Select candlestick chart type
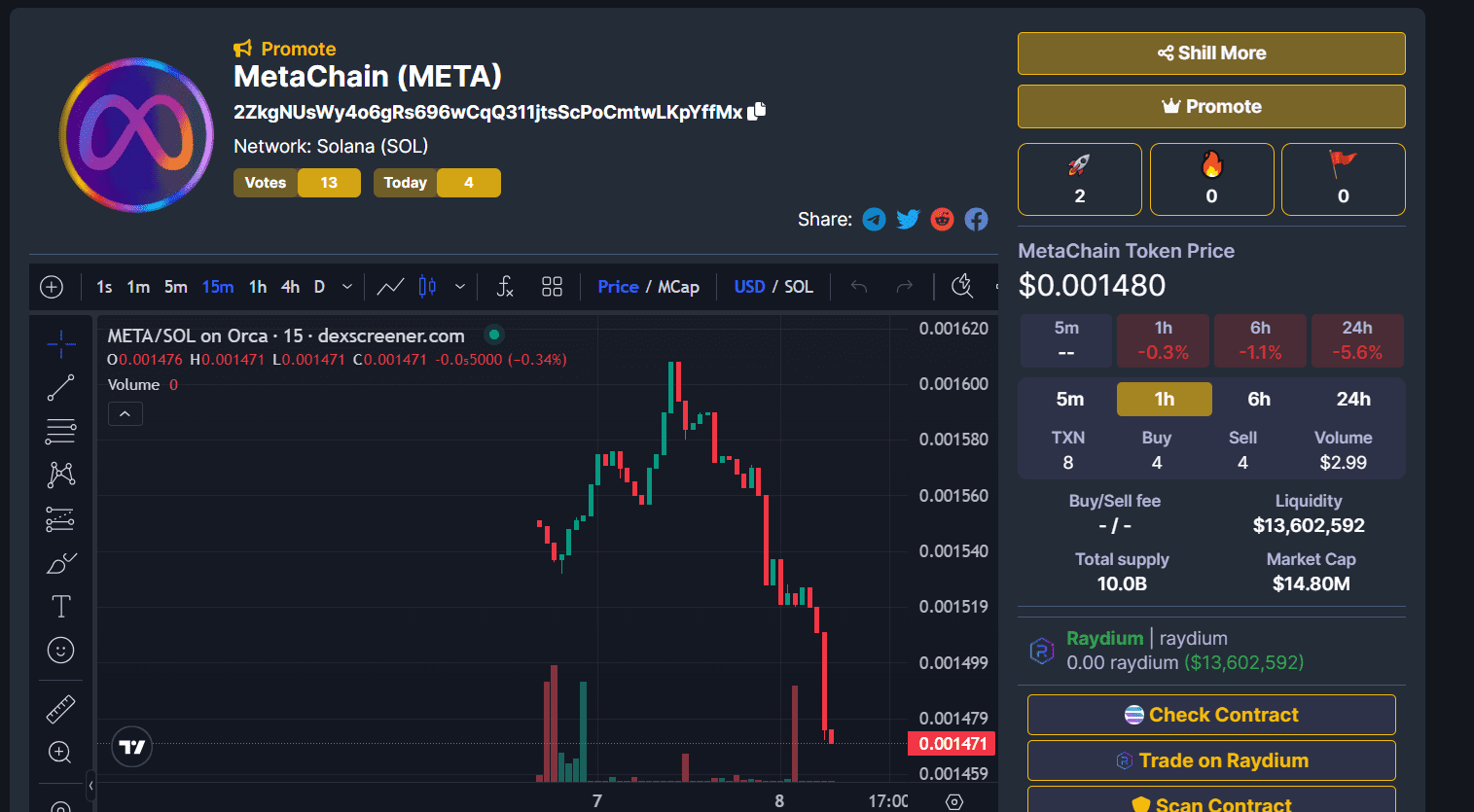Screen dimensions: 1474x812 point(427,286)
